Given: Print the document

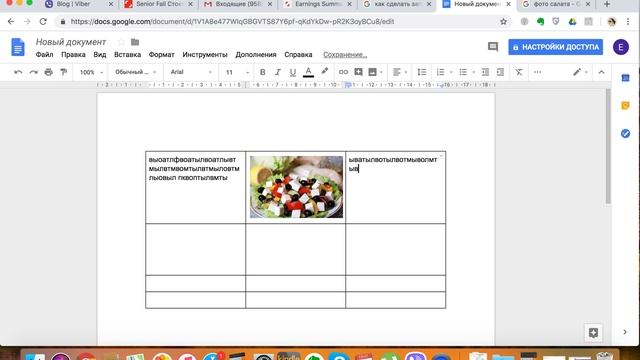Looking at the screenshot, I should [x=49, y=72].
